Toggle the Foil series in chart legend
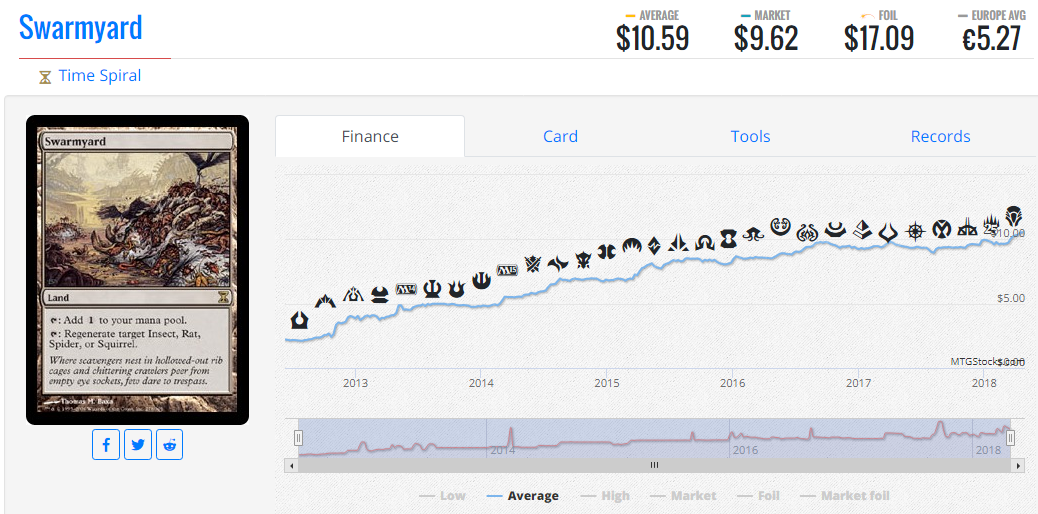Viewport: 1038px width, 514px height. coord(759,495)
